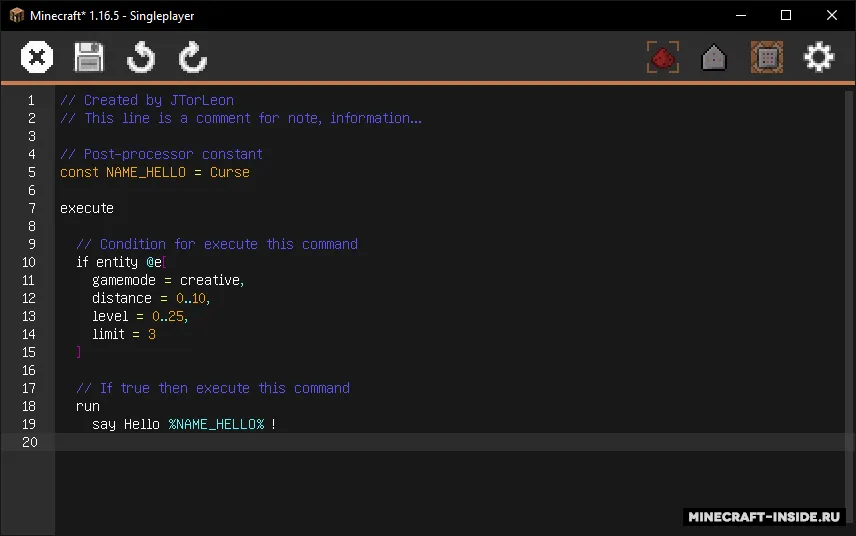
Task: Click line number 20 in the gutter
Action: point(30,442)
